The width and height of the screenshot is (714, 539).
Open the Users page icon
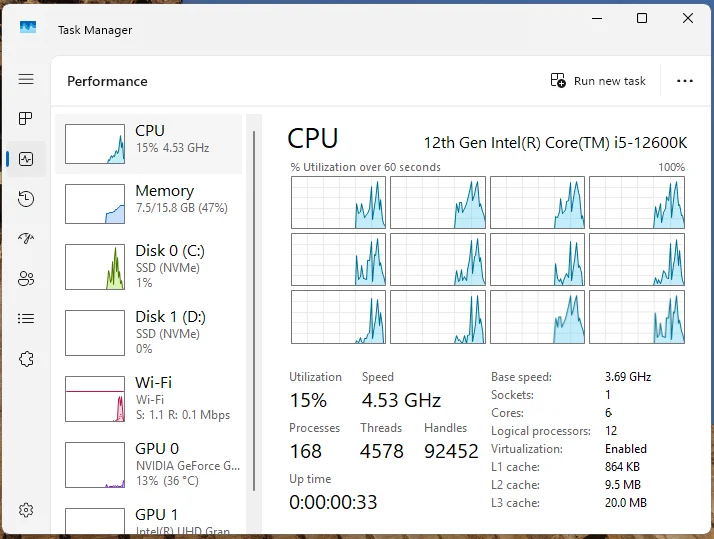pos(26,278)
